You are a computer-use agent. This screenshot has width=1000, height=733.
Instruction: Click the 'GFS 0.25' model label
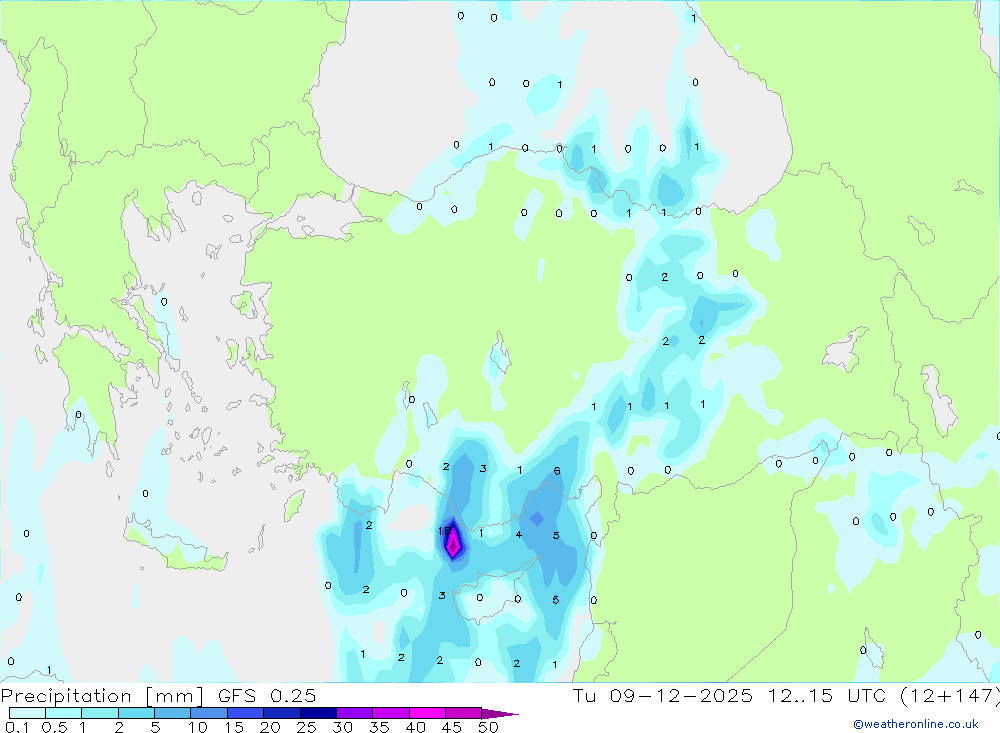[267, 696]
